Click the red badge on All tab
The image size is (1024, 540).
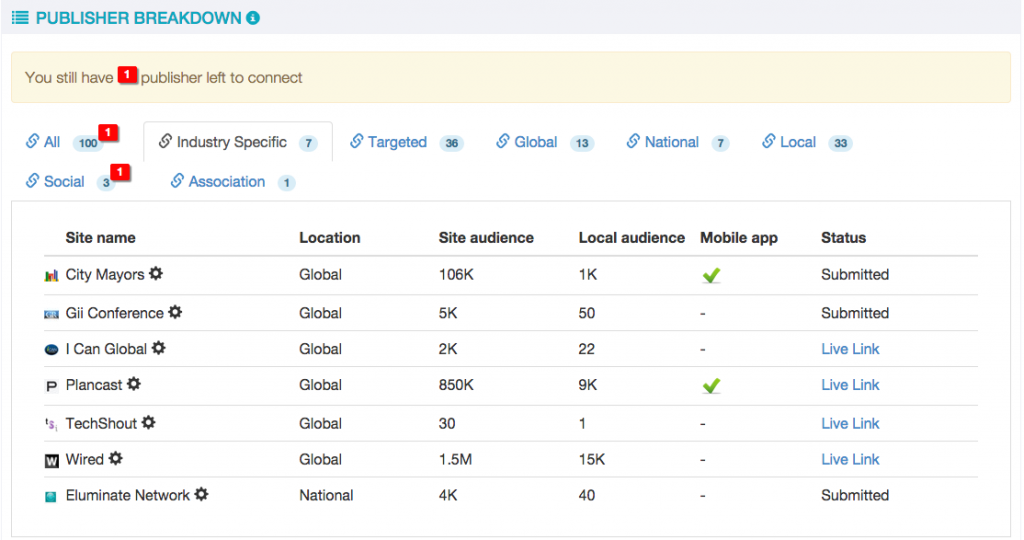coord(108,133)
